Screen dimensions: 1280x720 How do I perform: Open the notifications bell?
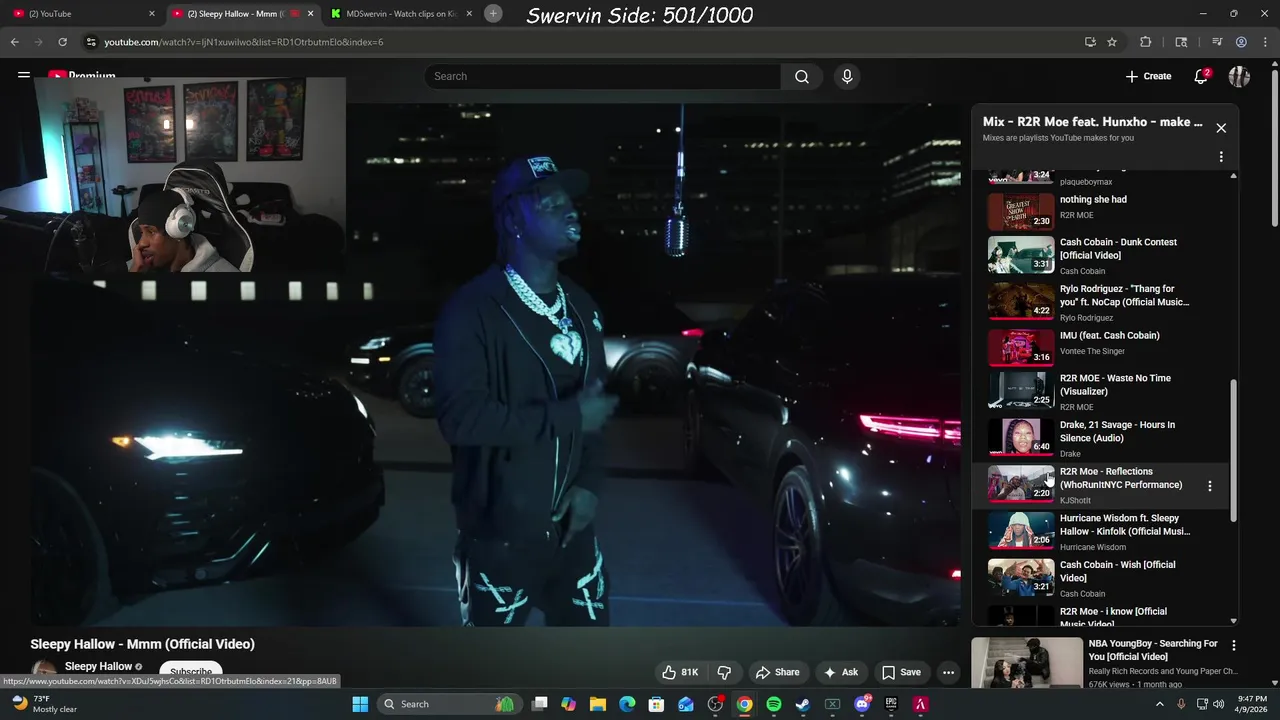(x=1201, y=76)
